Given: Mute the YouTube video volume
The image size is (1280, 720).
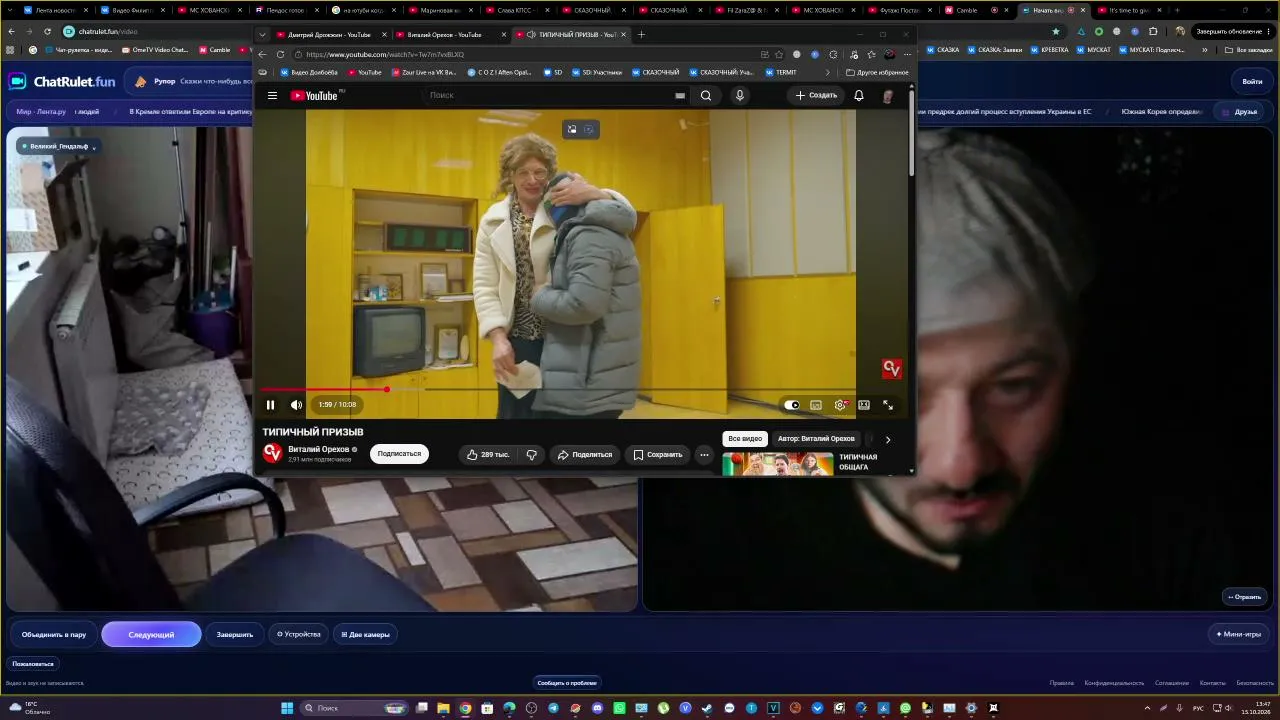Looking at the screenshot, I should pyautogui.click(x=296, y=405).
